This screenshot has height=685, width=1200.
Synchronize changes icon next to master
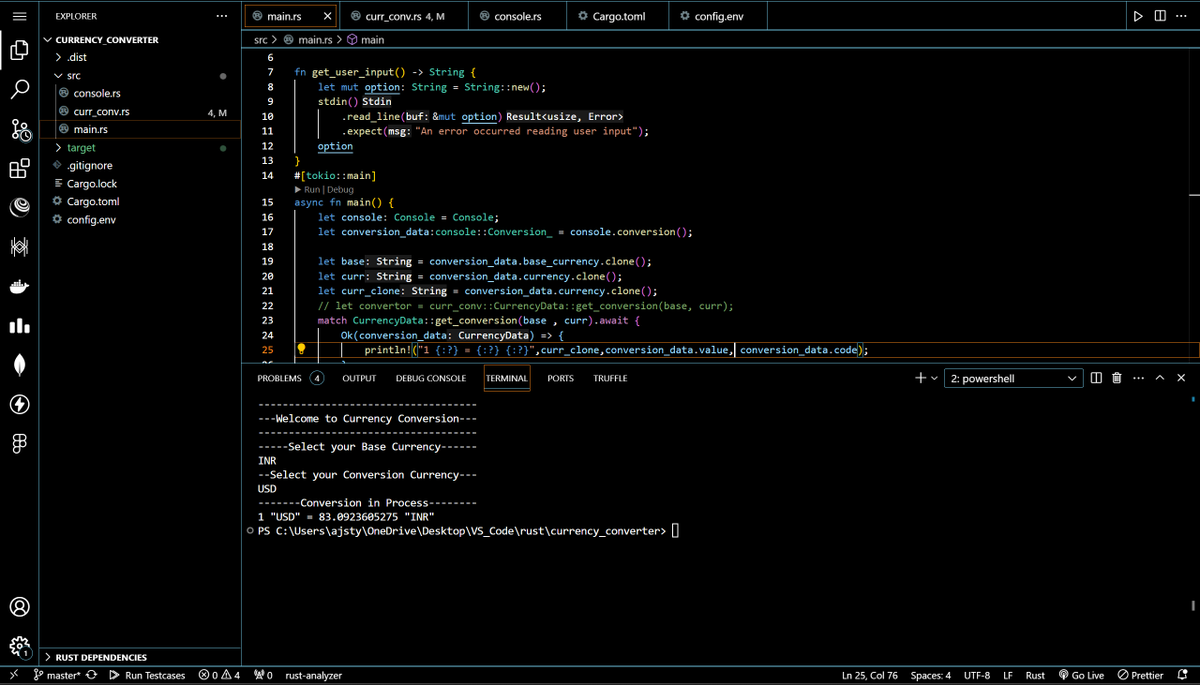(91, 675)
